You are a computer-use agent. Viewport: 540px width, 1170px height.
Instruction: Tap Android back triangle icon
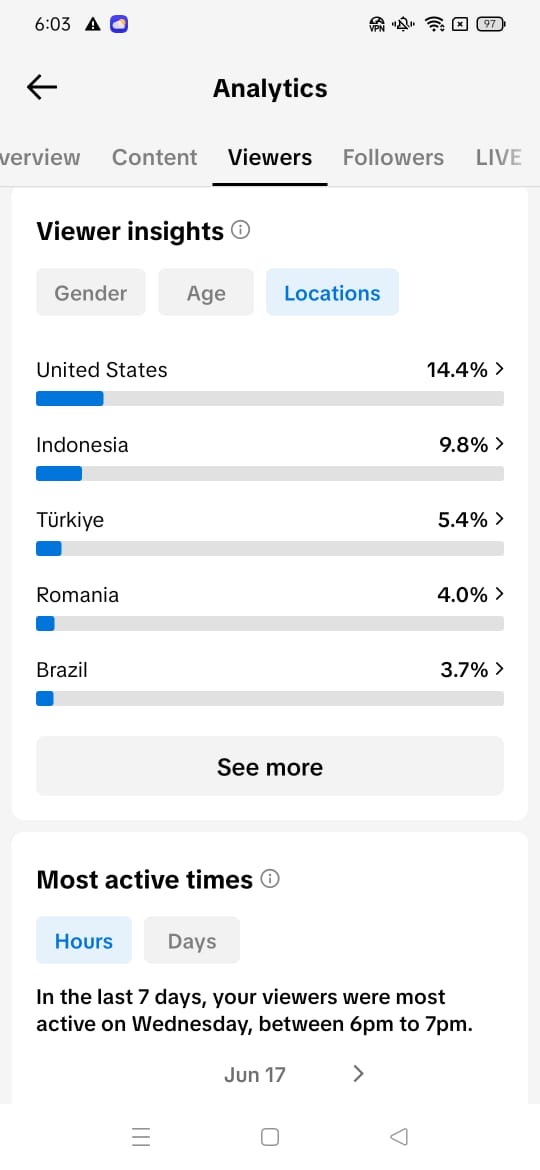[399, 1136]
